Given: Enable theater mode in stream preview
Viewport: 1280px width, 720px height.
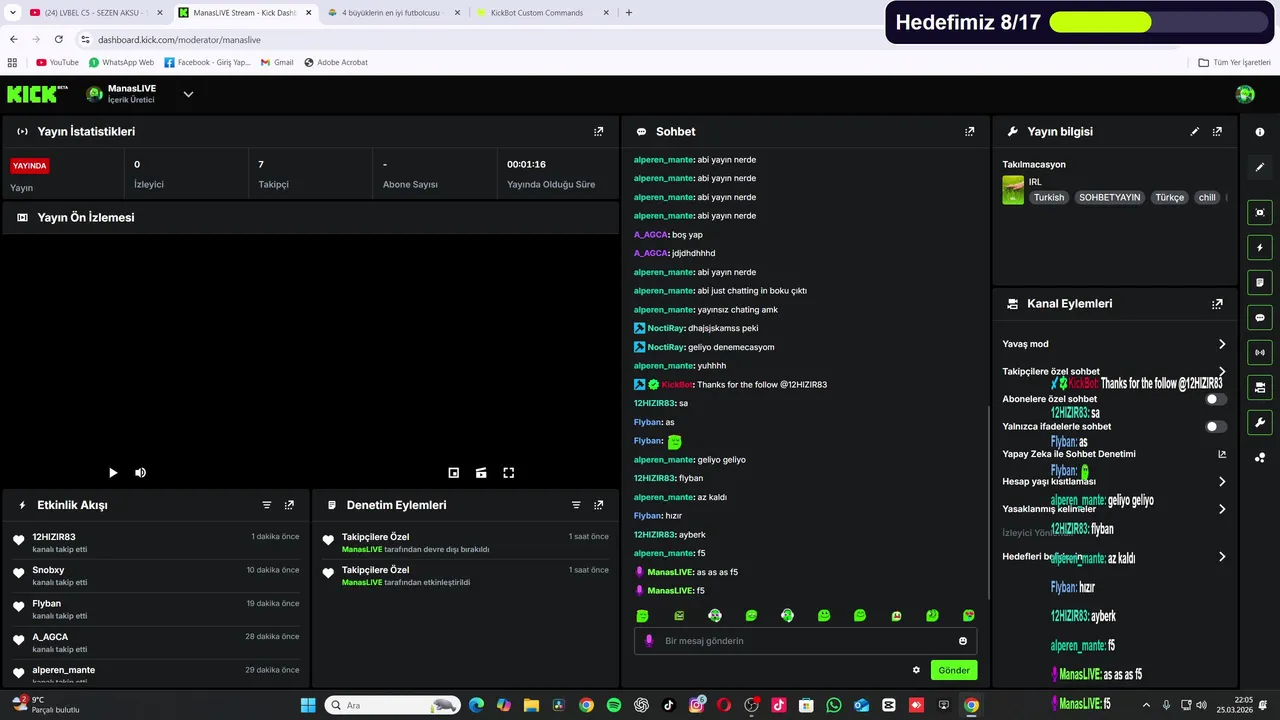Looking at the screenshot, I should click(481, 473).
